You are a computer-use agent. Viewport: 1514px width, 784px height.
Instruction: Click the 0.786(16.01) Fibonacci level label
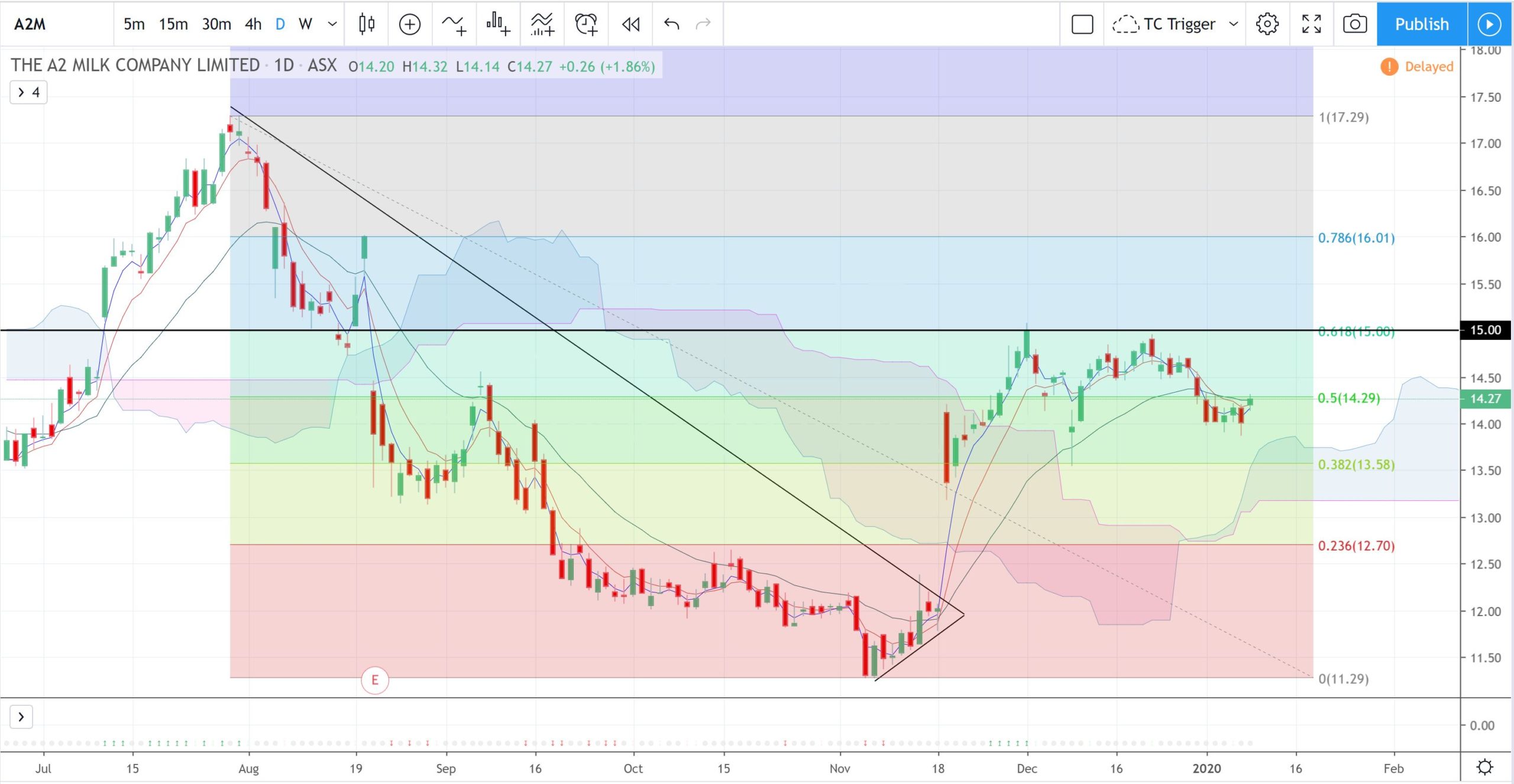click(x=1357, y=238)
